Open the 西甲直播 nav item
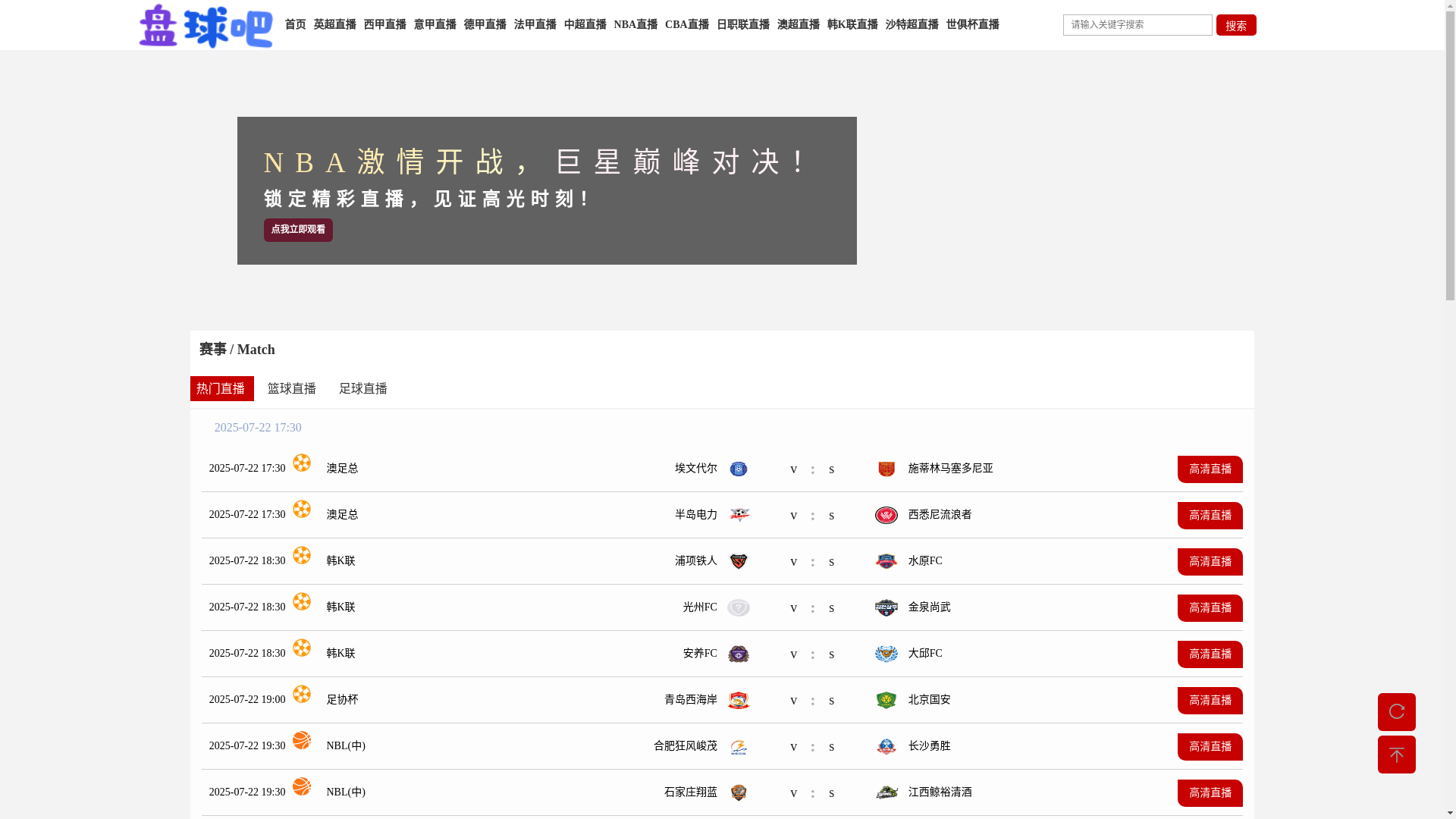Image resolution: width=1456 pixels, height=819 pixels. pyautogui.click(x=384, y=25)
